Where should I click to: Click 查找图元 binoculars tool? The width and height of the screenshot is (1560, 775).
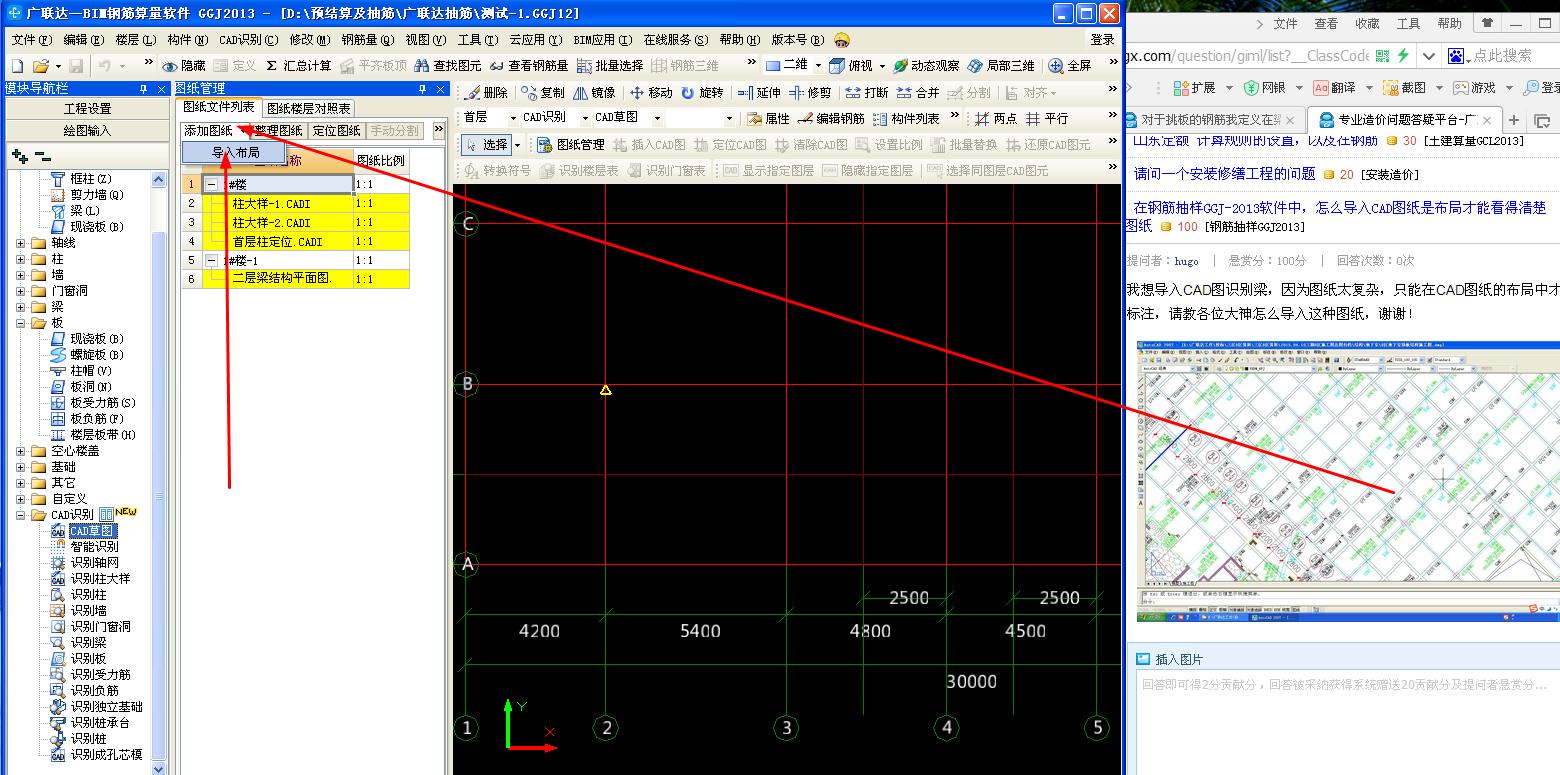[447, 66]
